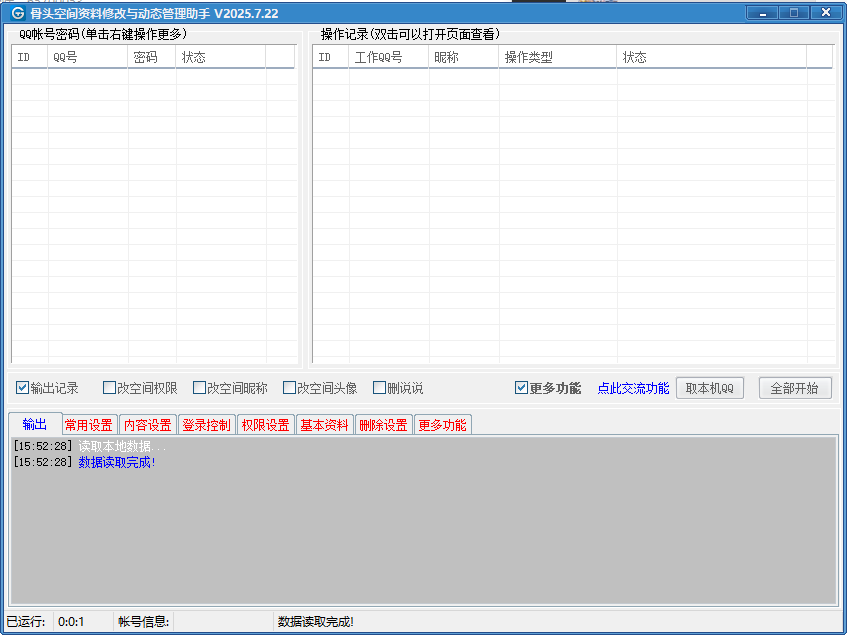This screenshot has width=847, height=635.
Task: Toggle the 输出记录 checkbox
Action: click(x=23, y=388)
